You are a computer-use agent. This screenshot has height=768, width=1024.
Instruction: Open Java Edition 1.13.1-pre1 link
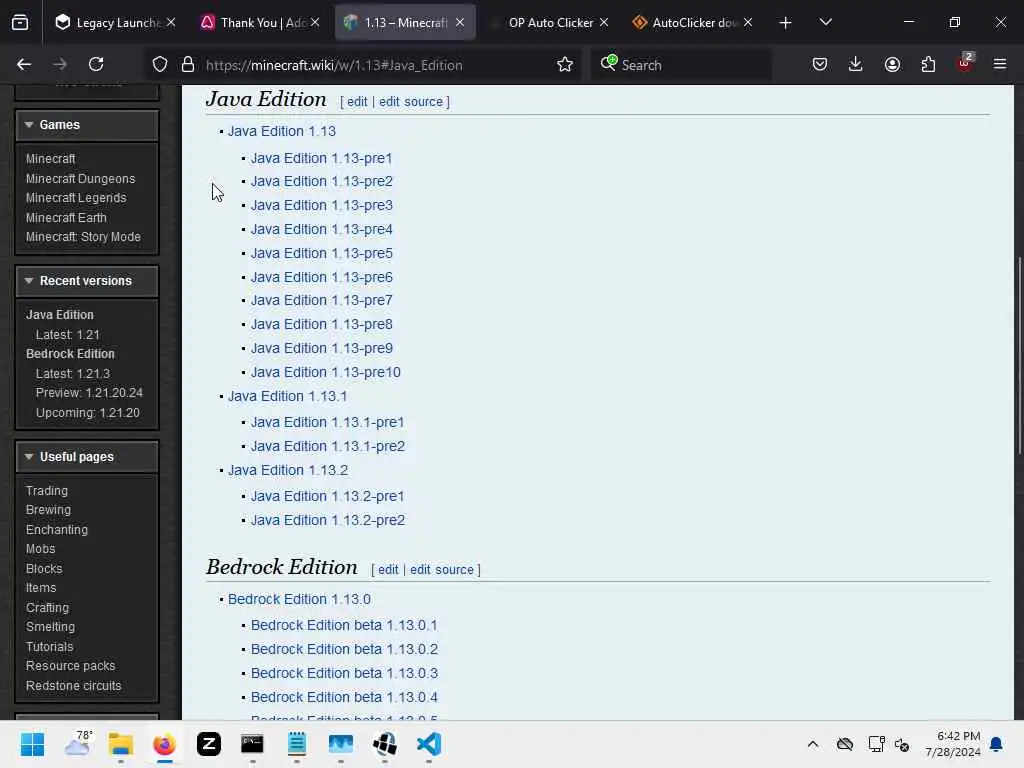pyautogui.click(x=327, y=423)
